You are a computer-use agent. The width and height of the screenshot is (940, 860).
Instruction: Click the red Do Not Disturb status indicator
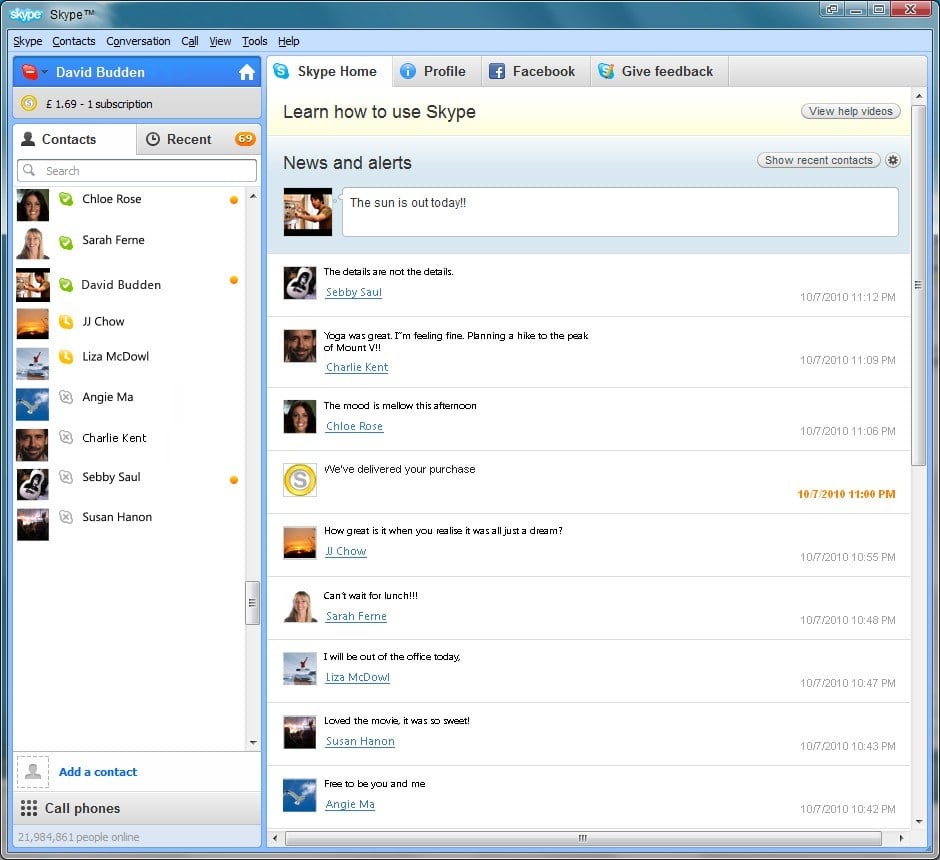29,71
